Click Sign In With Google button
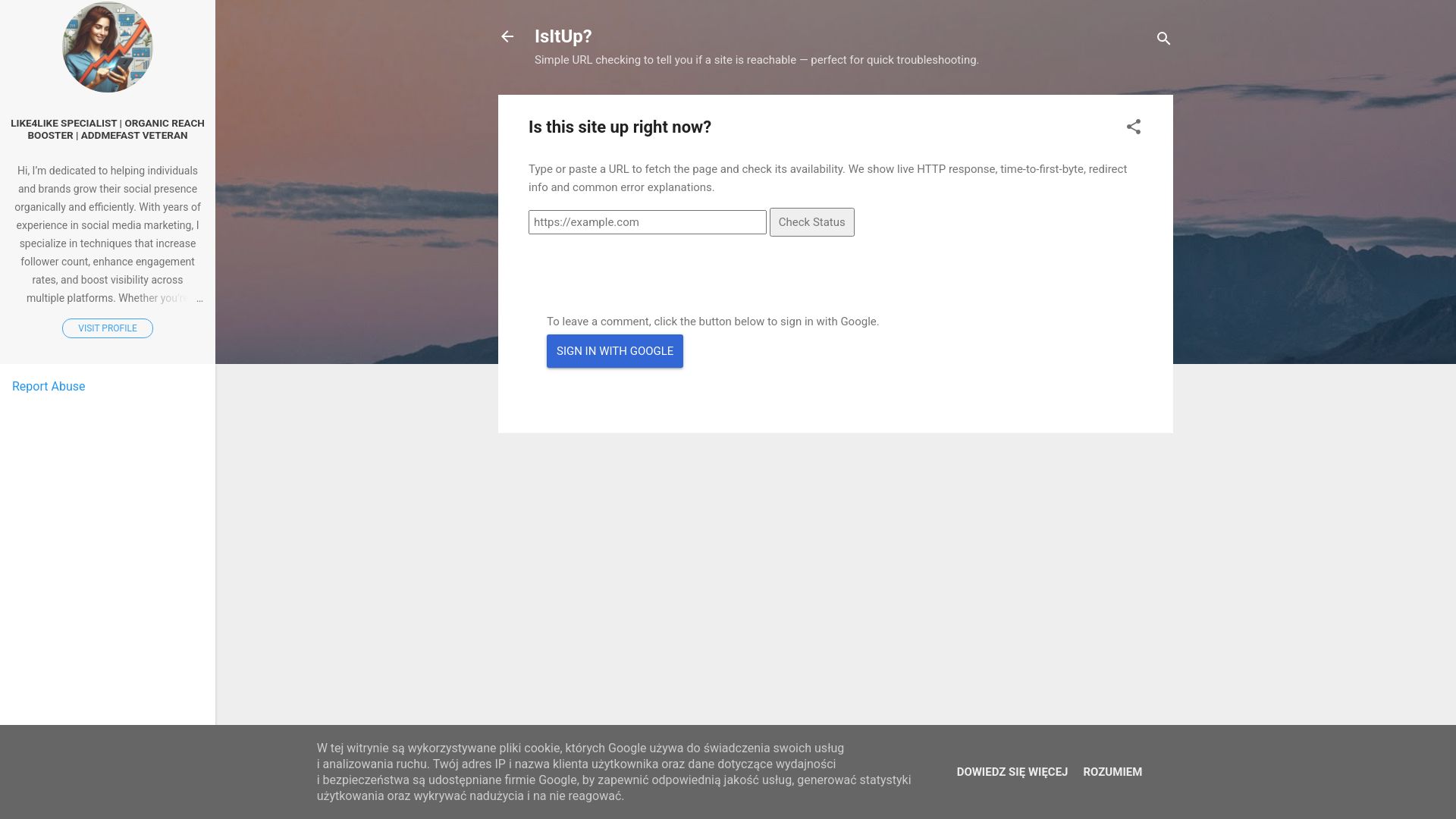Image resolution: width=1456 pixels, height=819 pixels. coord(614,351)
